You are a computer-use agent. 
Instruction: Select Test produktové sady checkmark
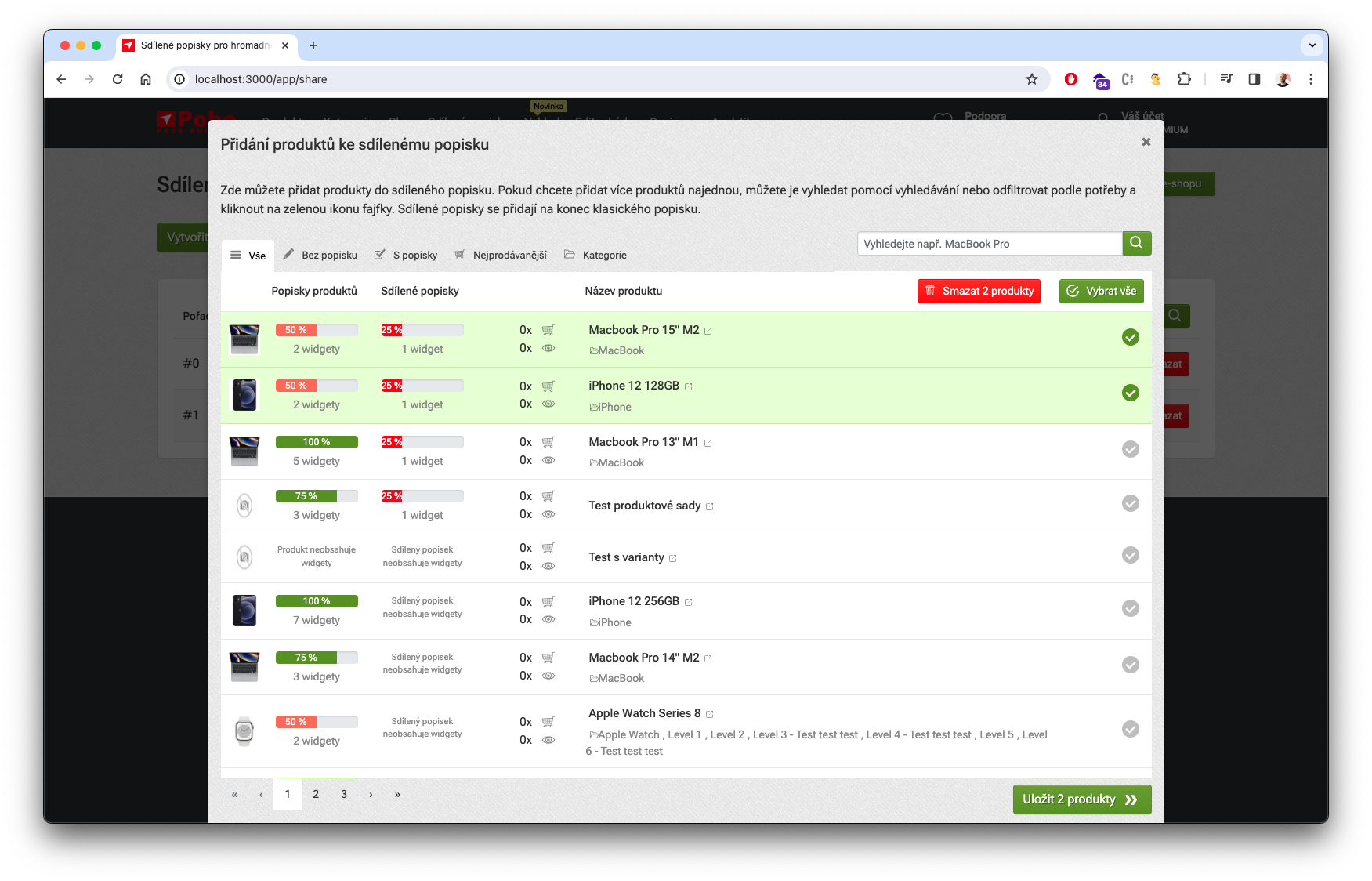point(1131,503)
